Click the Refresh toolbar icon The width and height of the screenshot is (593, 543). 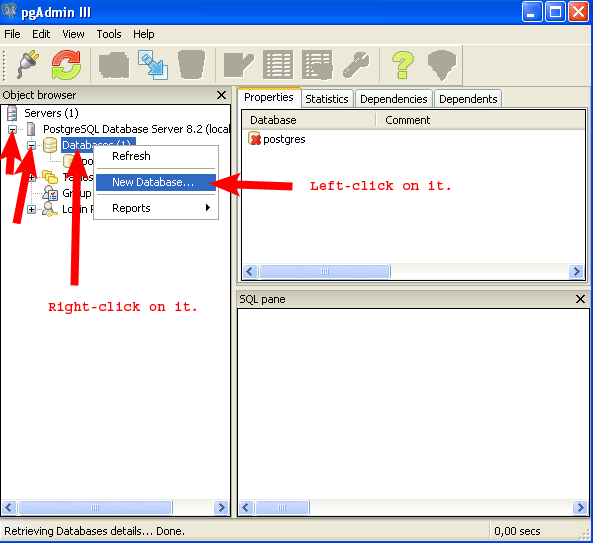point(67,65)
